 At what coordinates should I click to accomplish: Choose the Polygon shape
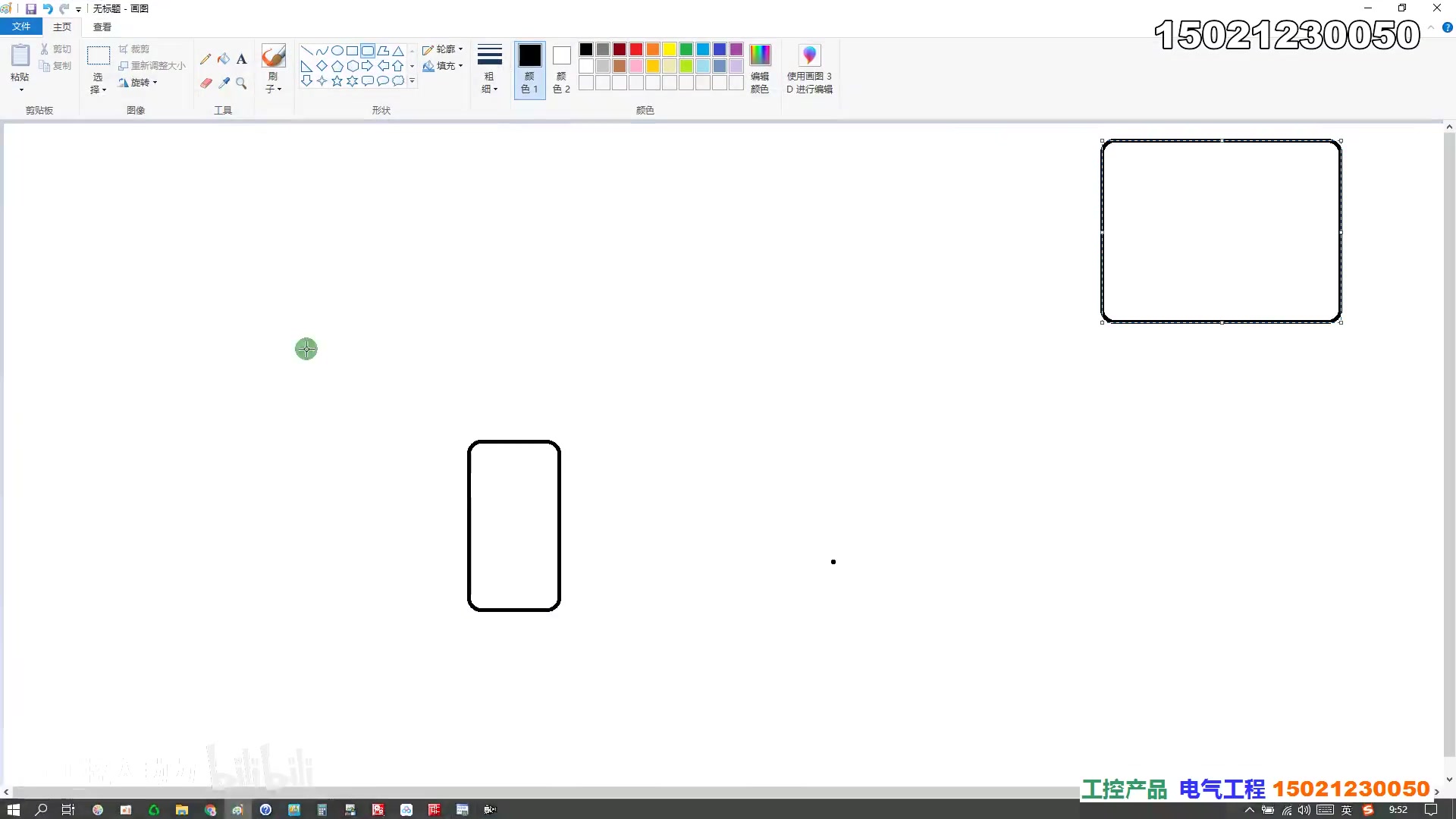click(383, 51)
